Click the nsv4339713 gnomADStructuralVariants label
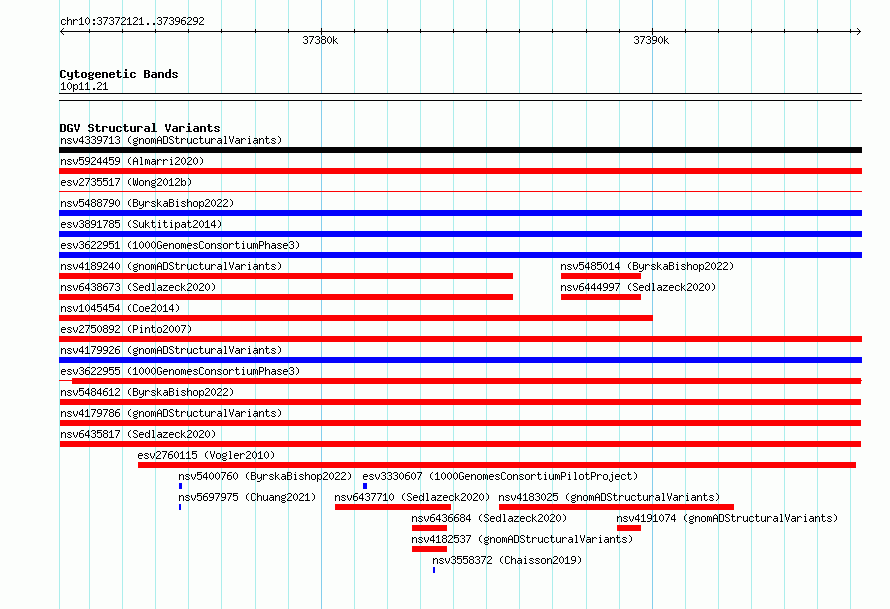890x609 pixels. 171,140
